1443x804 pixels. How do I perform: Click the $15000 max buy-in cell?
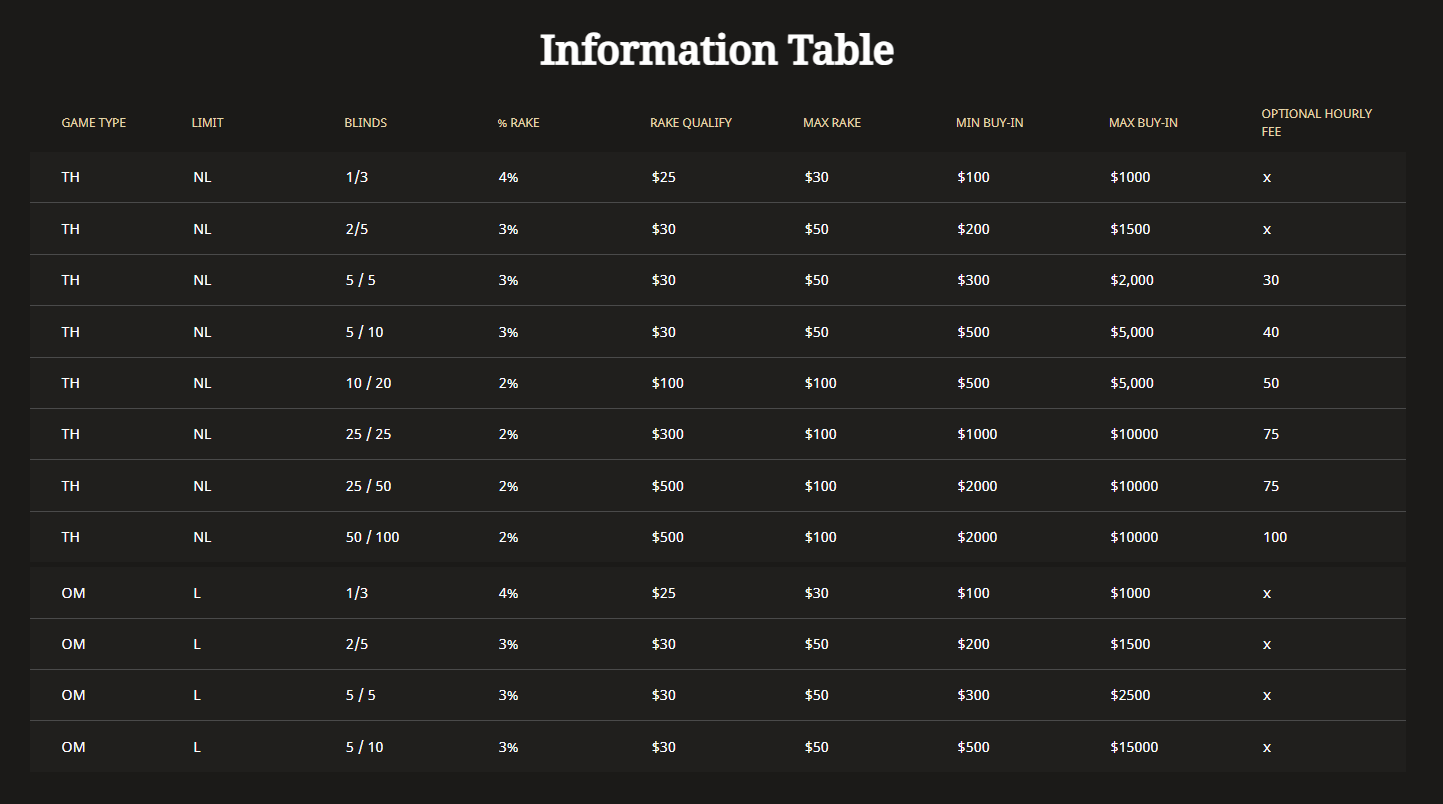pyautogui.click(x=1134, y=747)
